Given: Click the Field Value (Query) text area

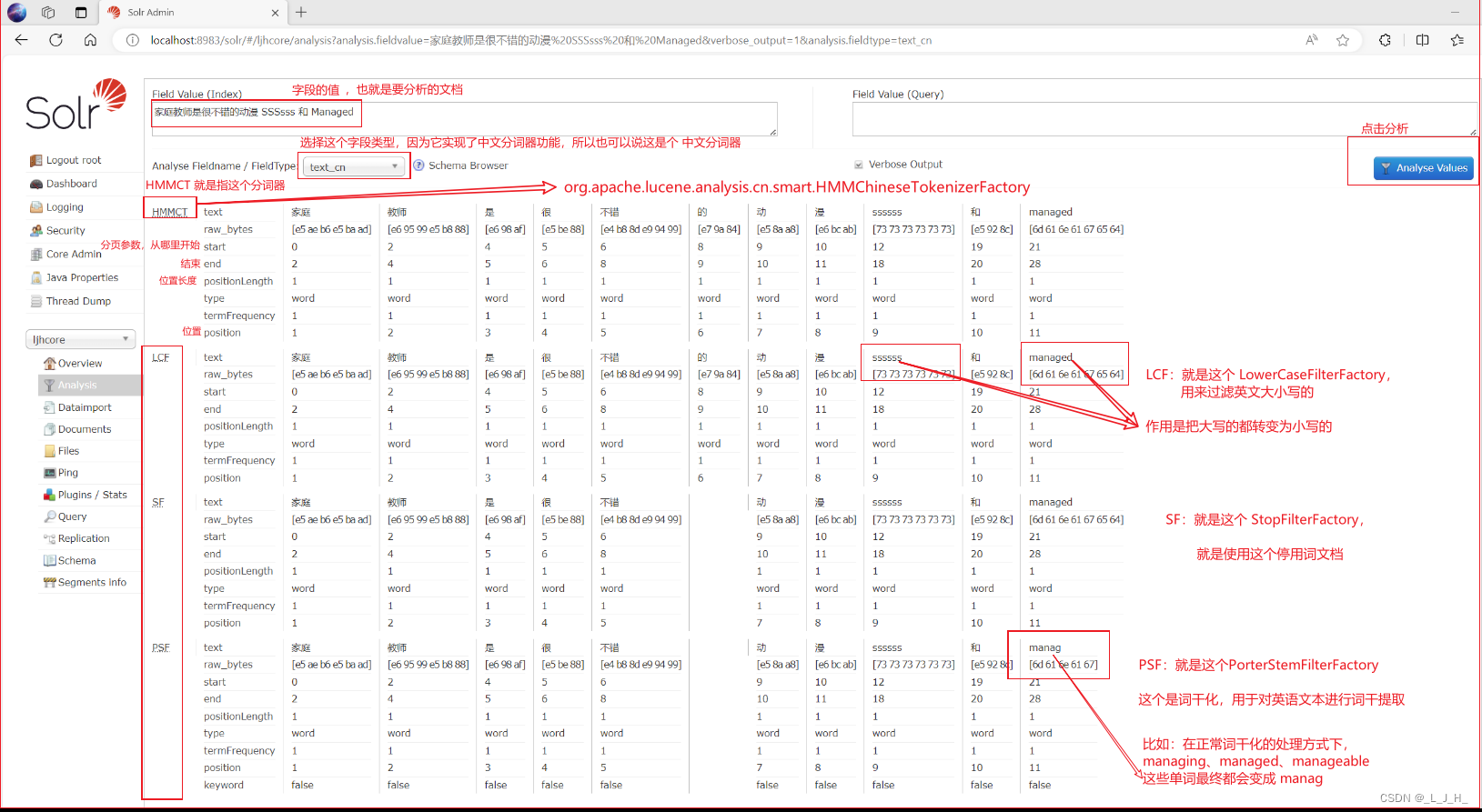Looking at the screenshot, I should (1164, 119).
